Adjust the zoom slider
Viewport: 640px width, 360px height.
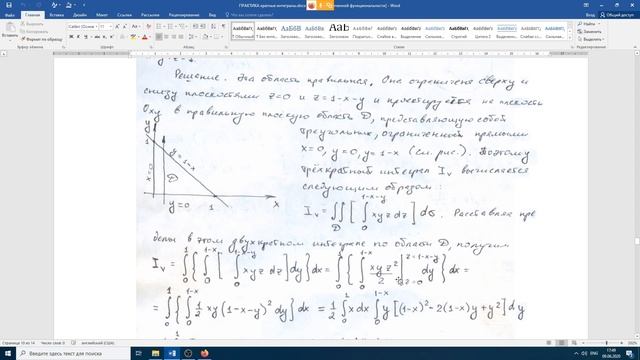(606, 343)
